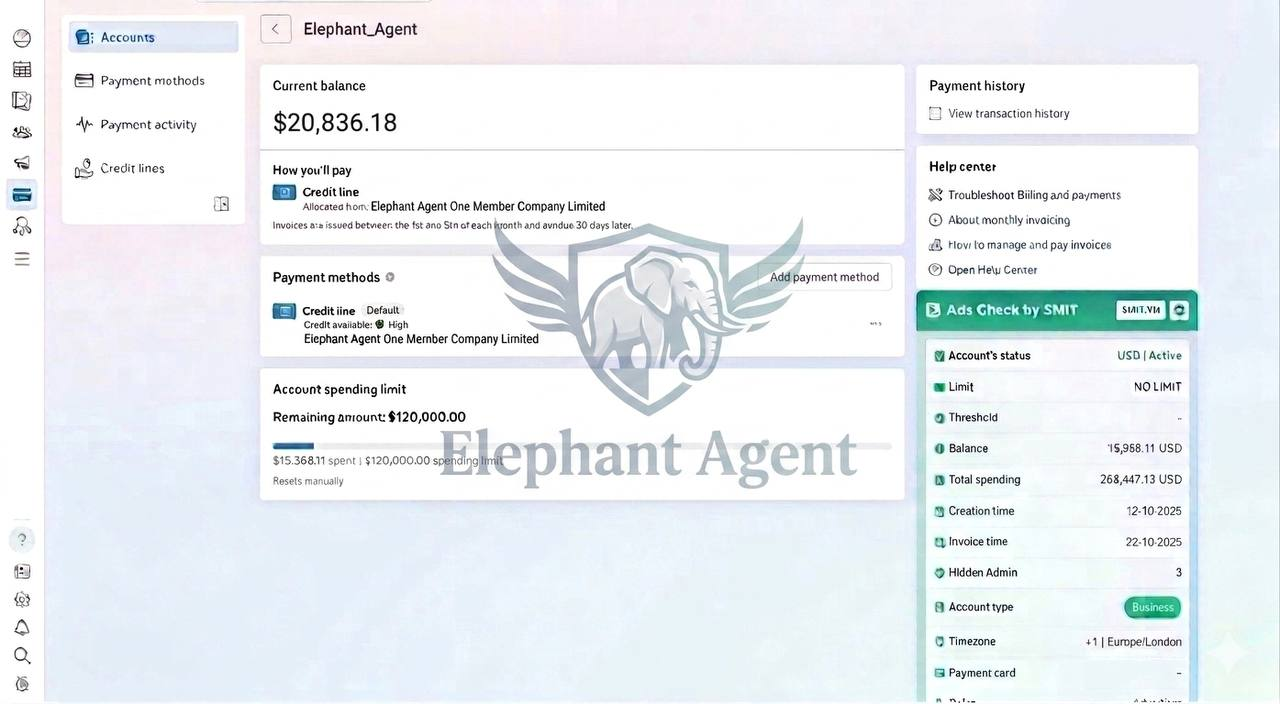The image size is (1280, 704).
Task: Open the table grid icon in left rail
Action: click(22, 69)
